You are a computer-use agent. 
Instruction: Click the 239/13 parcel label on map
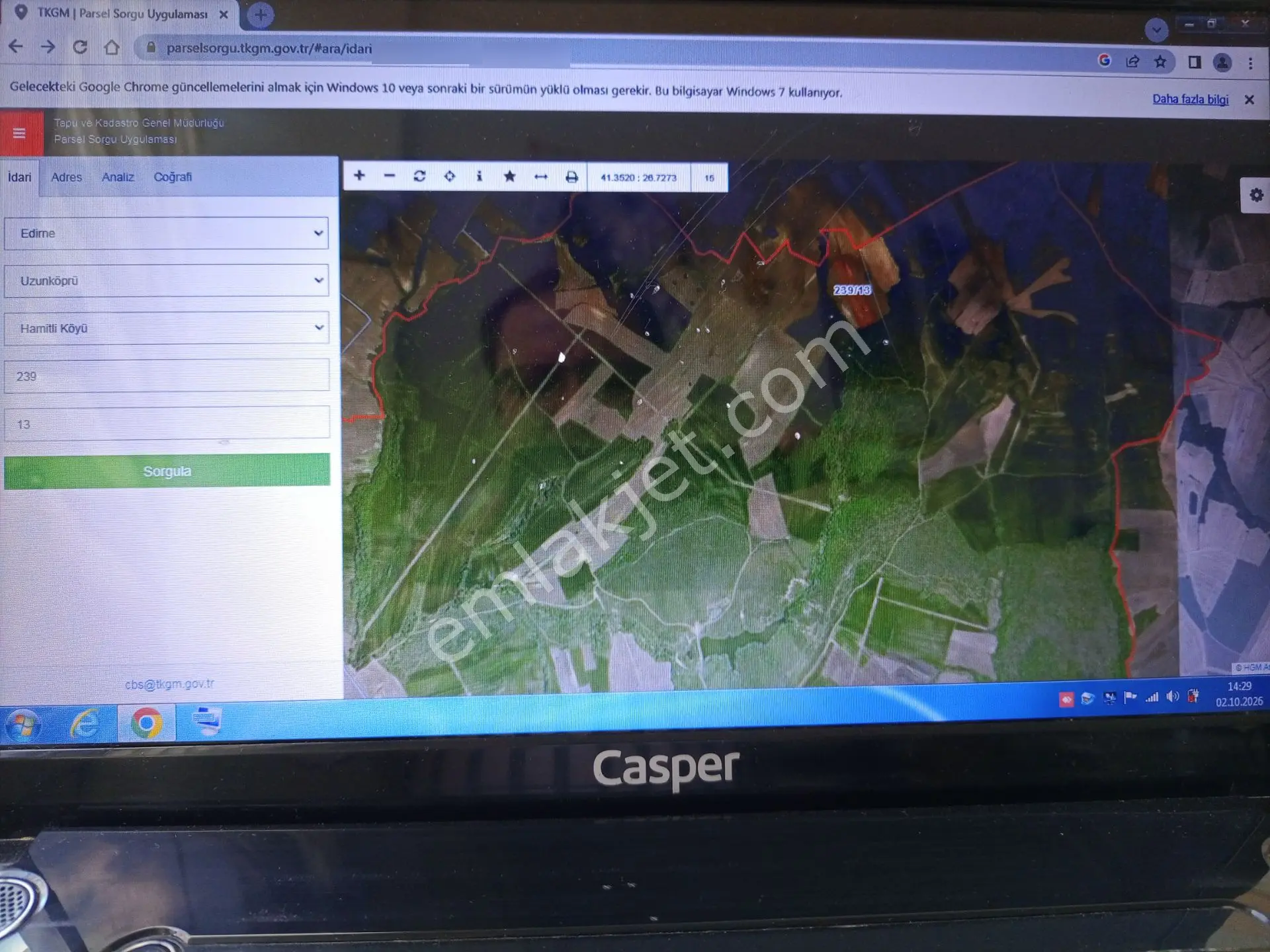[x=852, y=290]
